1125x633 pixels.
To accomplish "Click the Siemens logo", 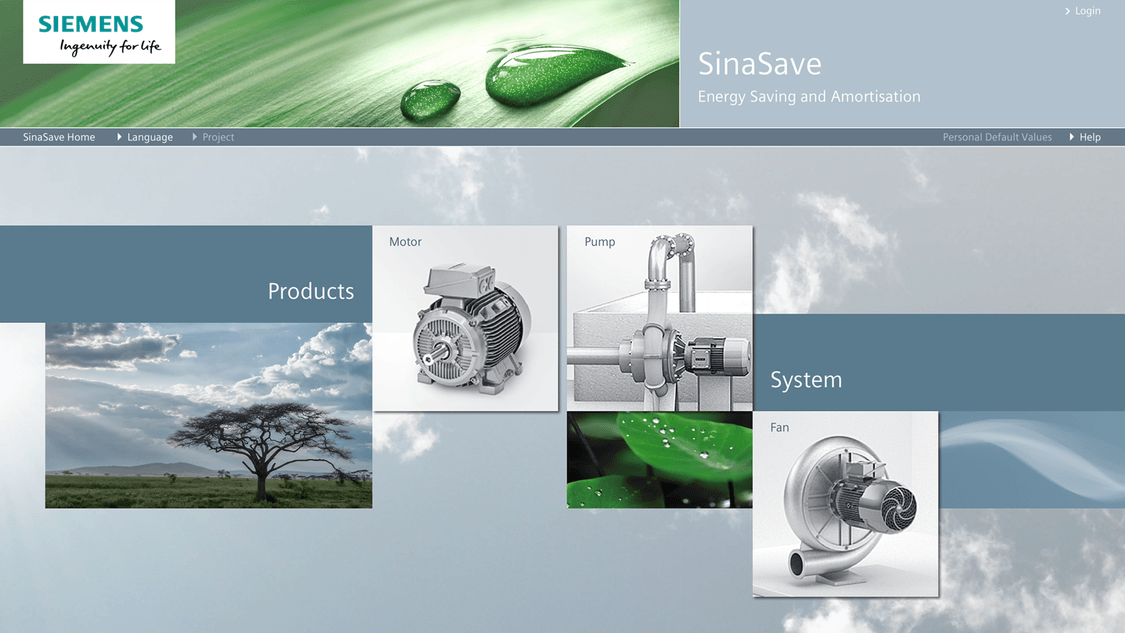I will tap(98, 32).
